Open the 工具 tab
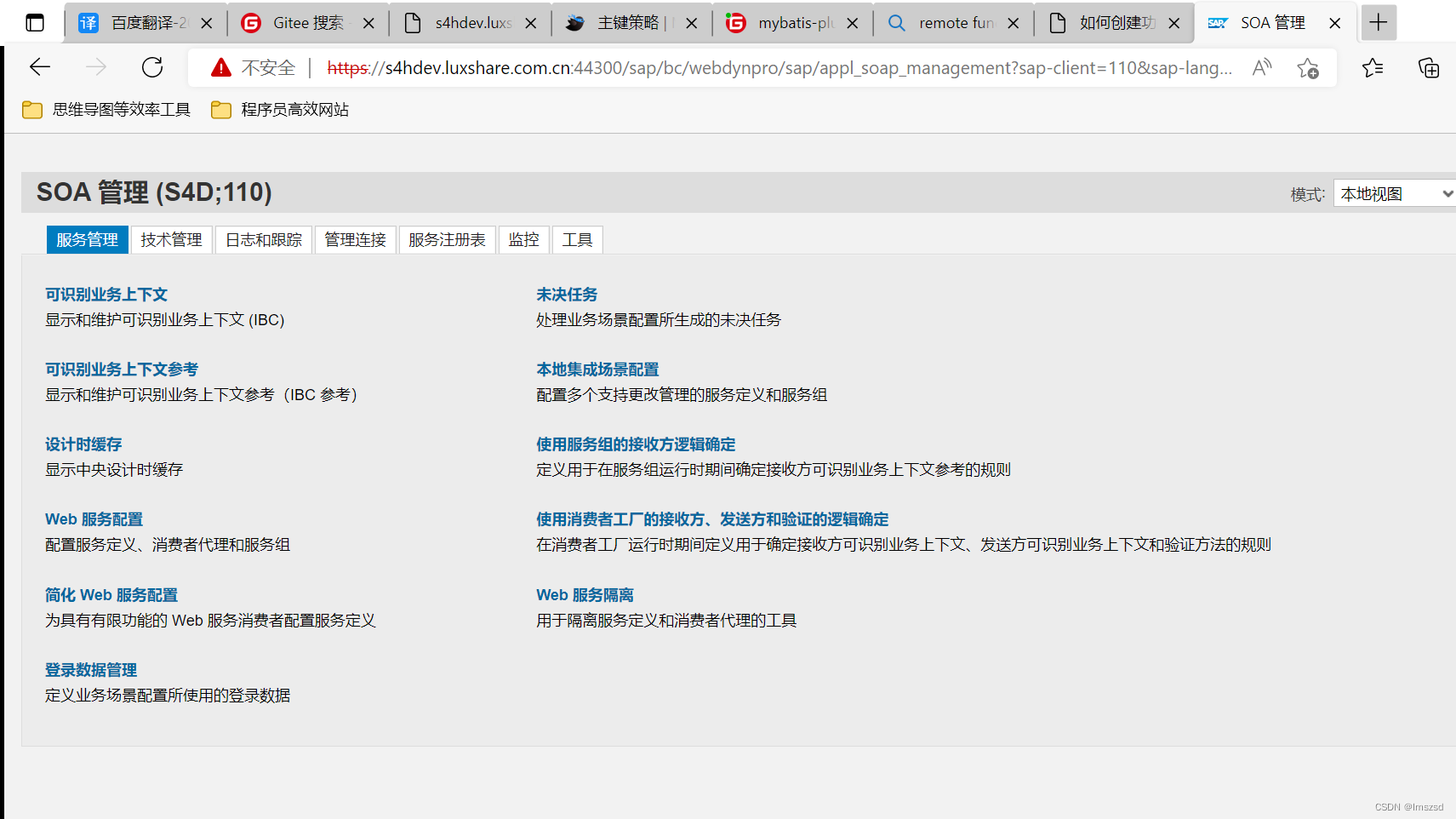This screenshot has width=1456, height=819. click(577, 239)
